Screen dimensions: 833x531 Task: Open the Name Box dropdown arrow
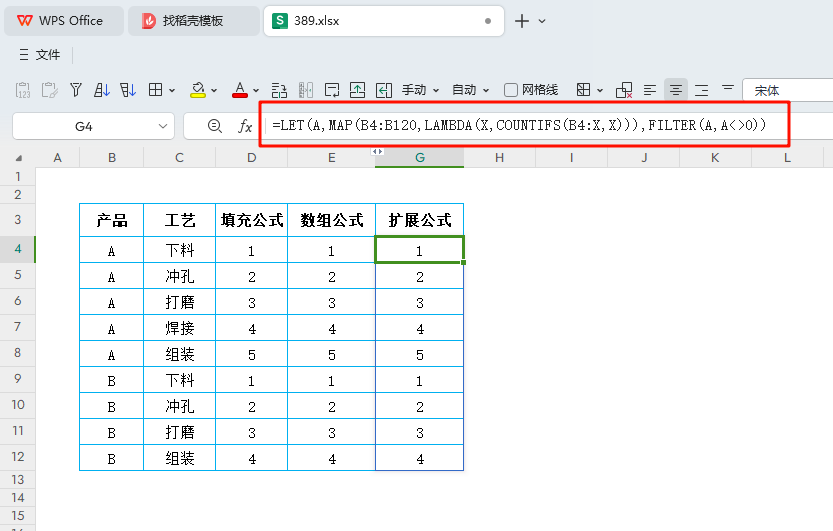pyautogui.click(x=163, y=126)
